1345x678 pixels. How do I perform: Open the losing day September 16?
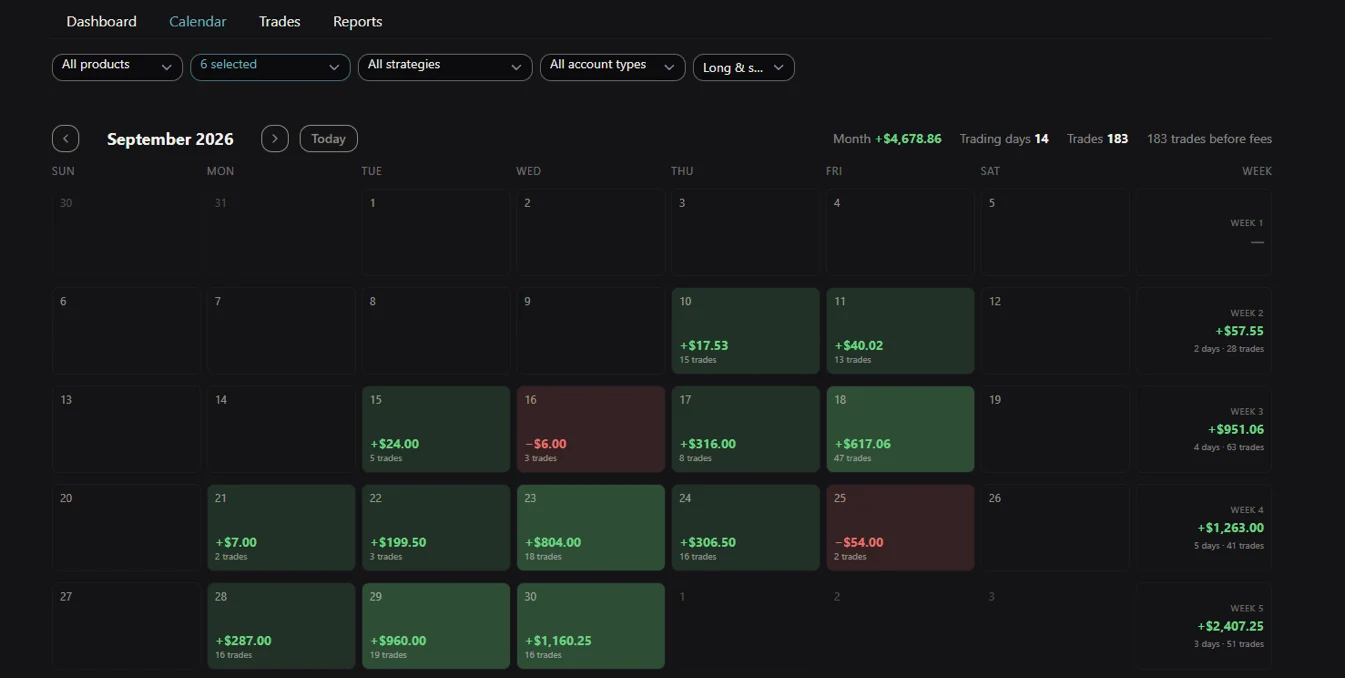[591, 429]
